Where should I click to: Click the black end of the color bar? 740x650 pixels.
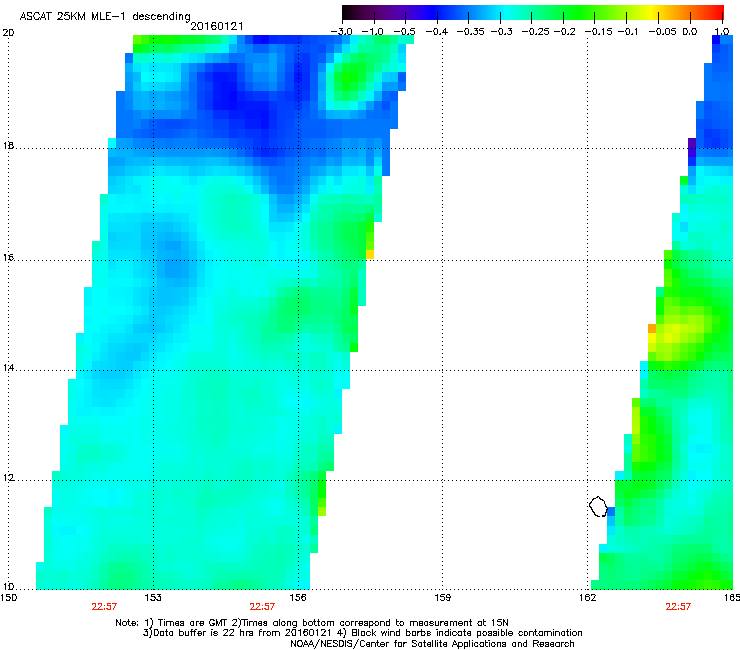tap(349, 12)
